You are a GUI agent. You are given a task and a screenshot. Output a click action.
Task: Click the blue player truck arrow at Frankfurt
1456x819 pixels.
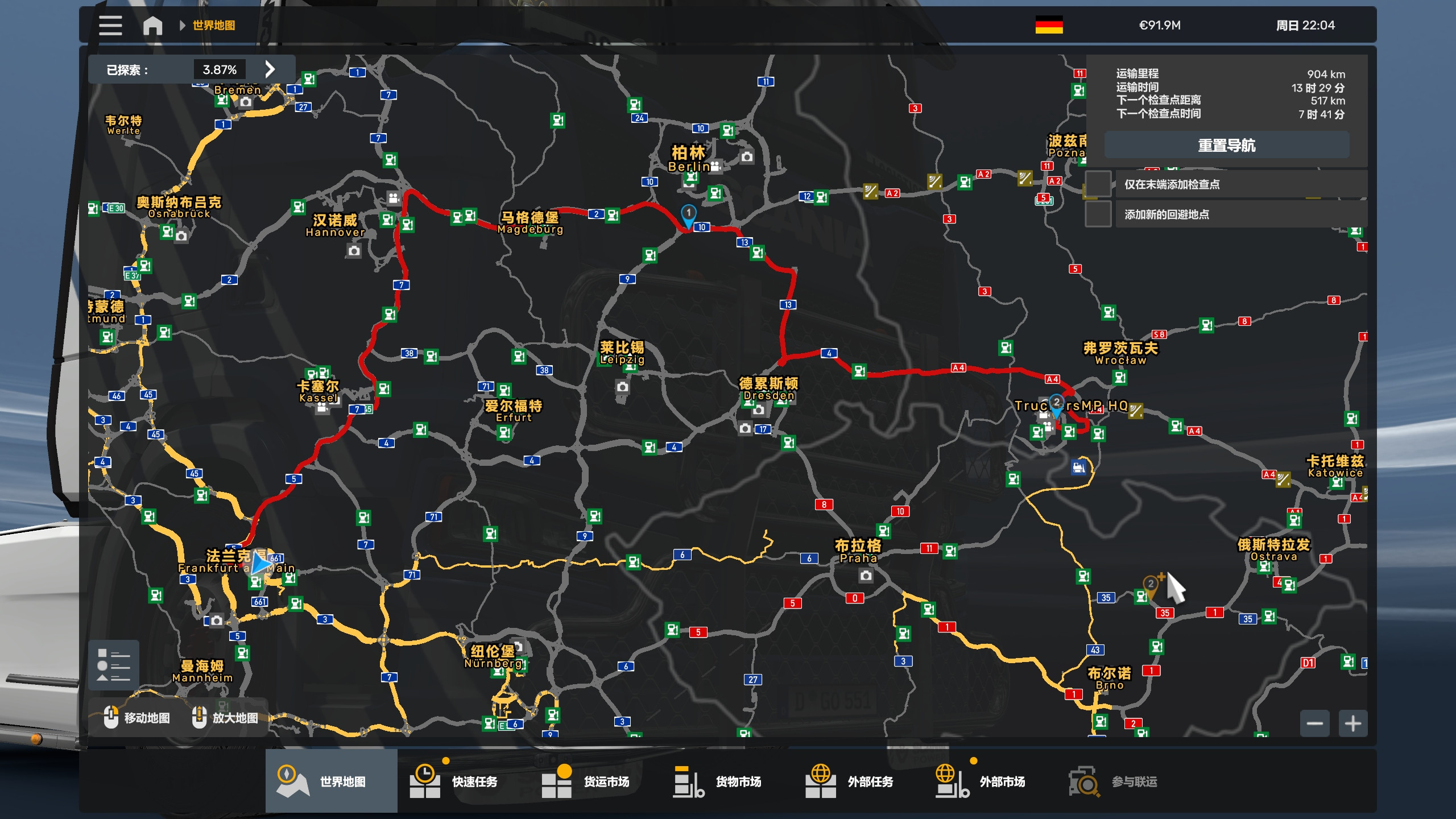(261, 564)
